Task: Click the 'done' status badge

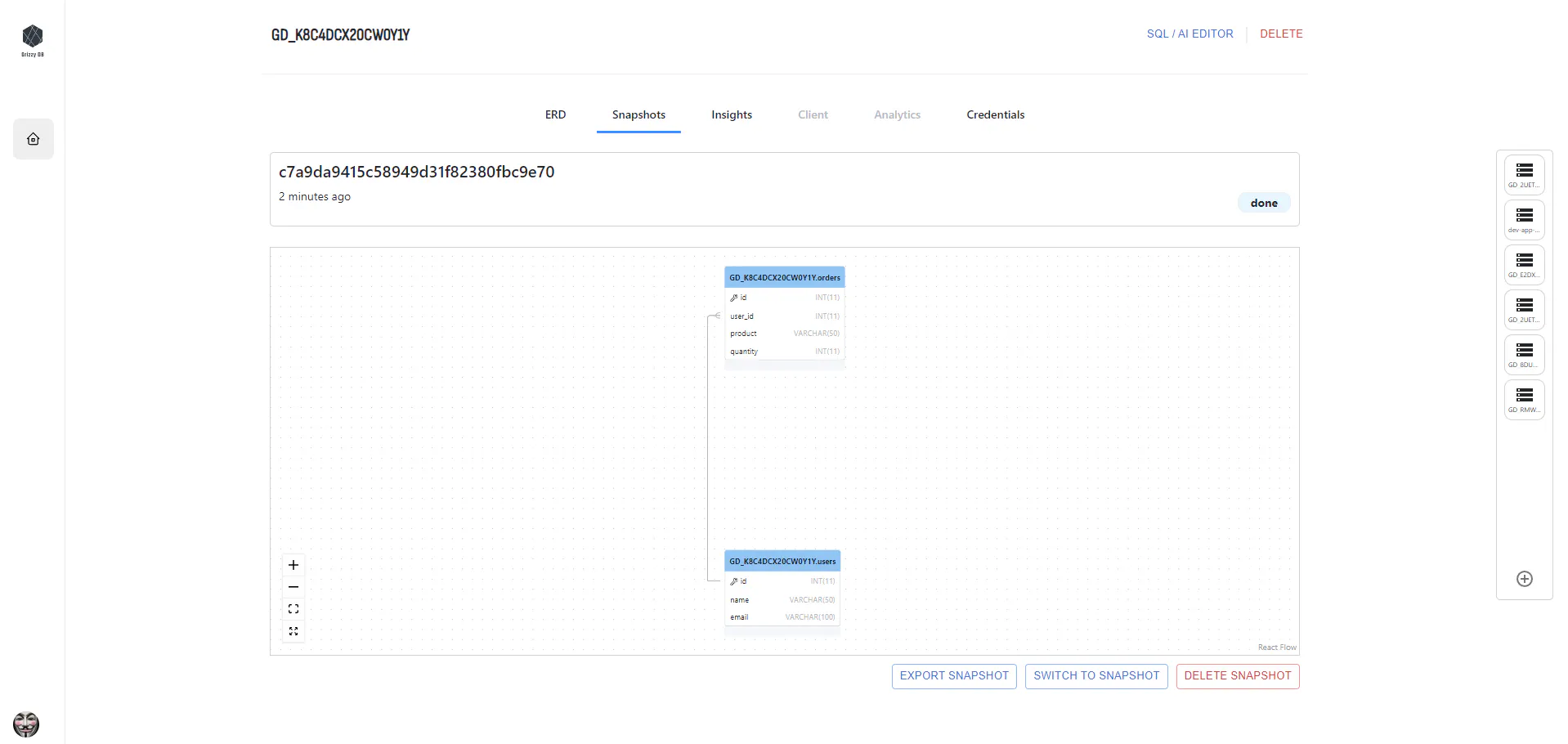Action: click(x=1264, y=203)
